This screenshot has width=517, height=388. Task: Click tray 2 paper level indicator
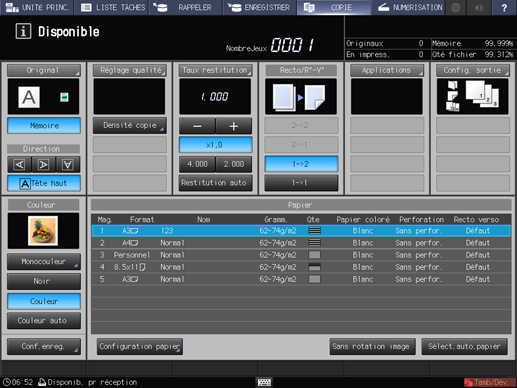coord(314,243)
